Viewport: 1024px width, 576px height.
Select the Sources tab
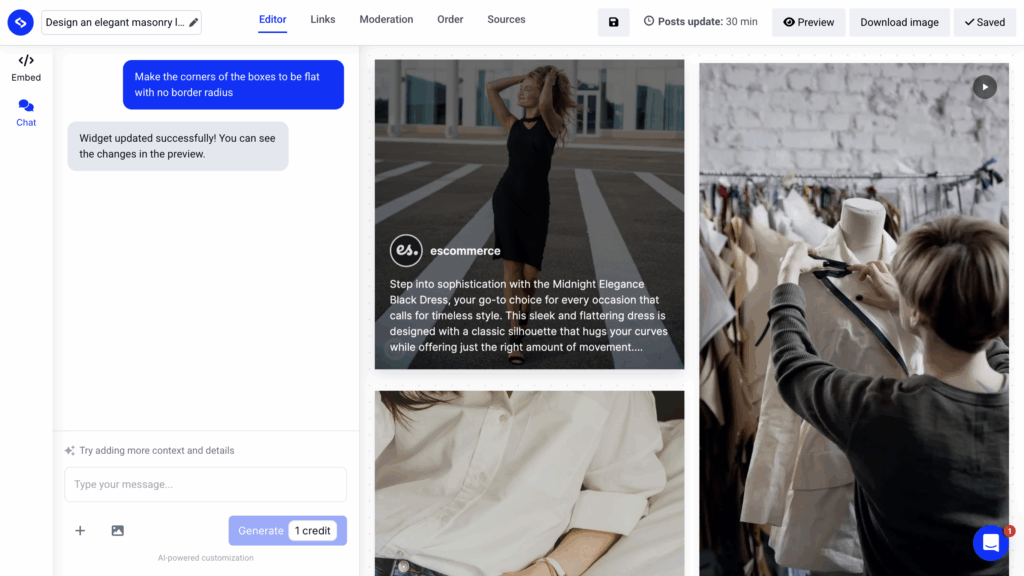506,20
